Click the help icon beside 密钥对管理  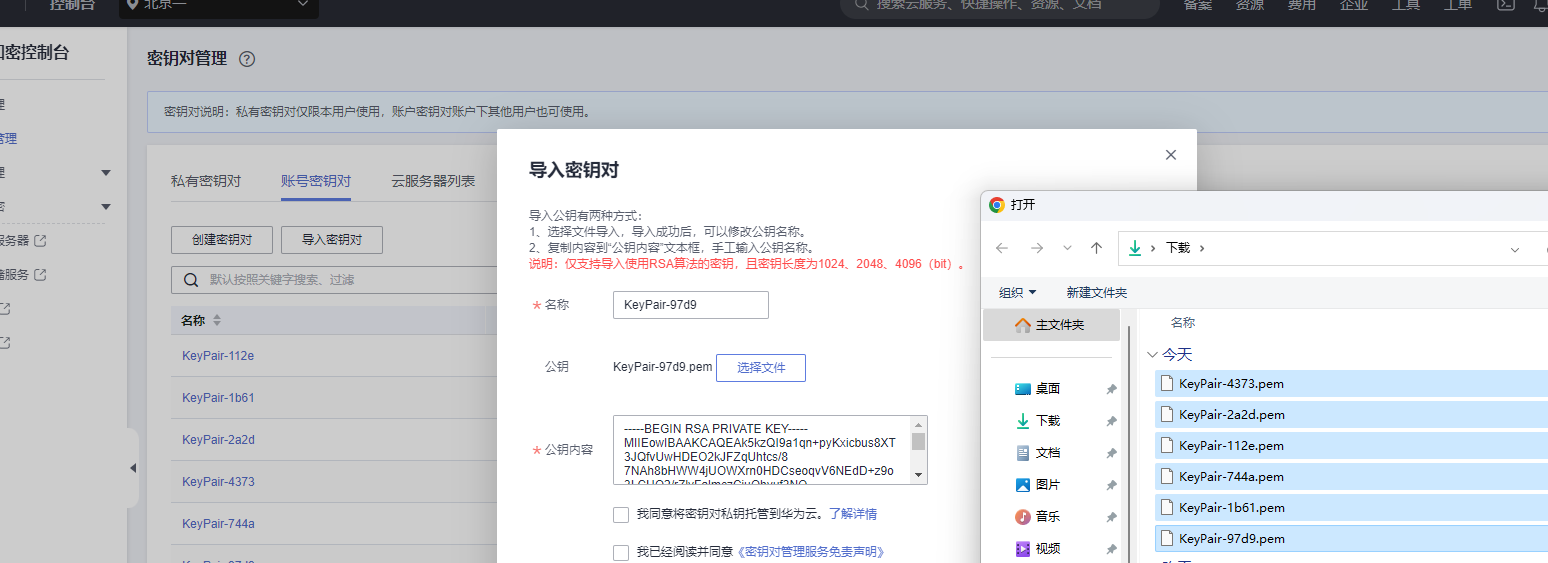click(247, 59)
